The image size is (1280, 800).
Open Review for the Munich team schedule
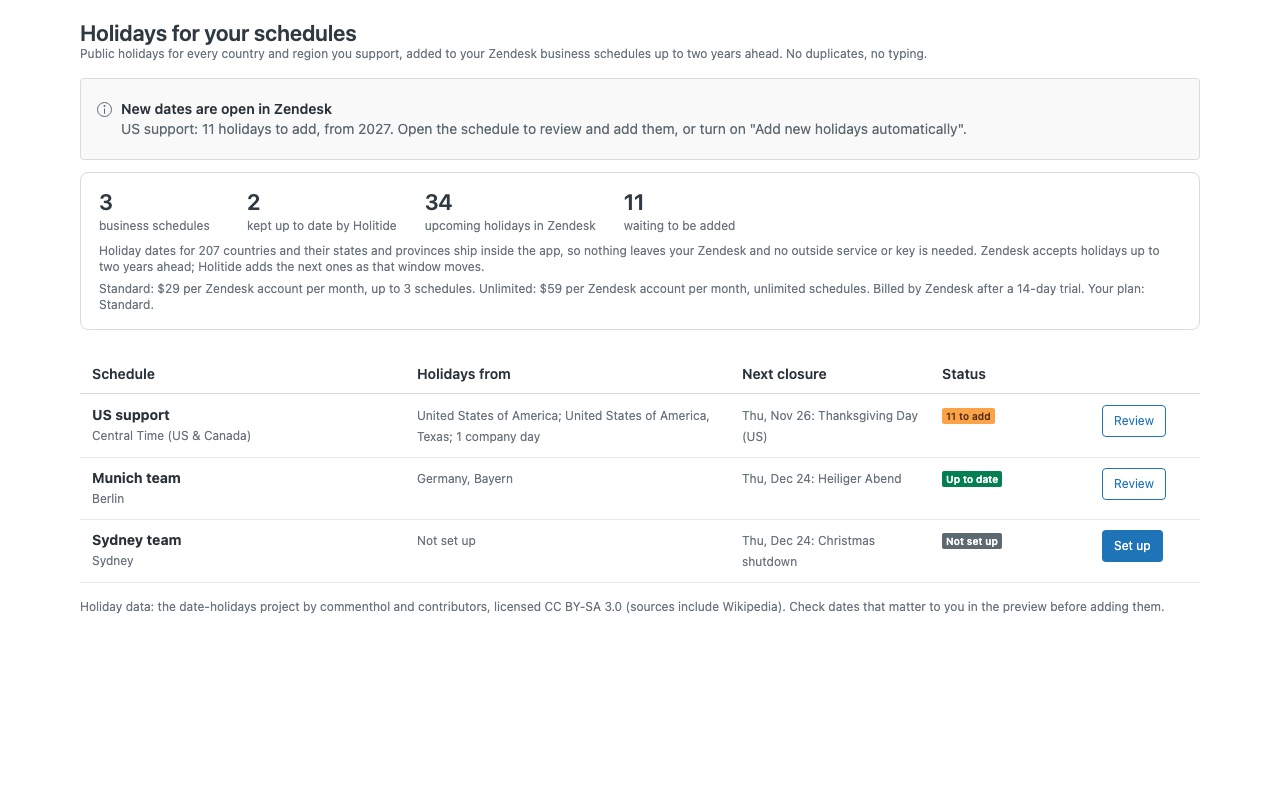(x=1134, y=484)
